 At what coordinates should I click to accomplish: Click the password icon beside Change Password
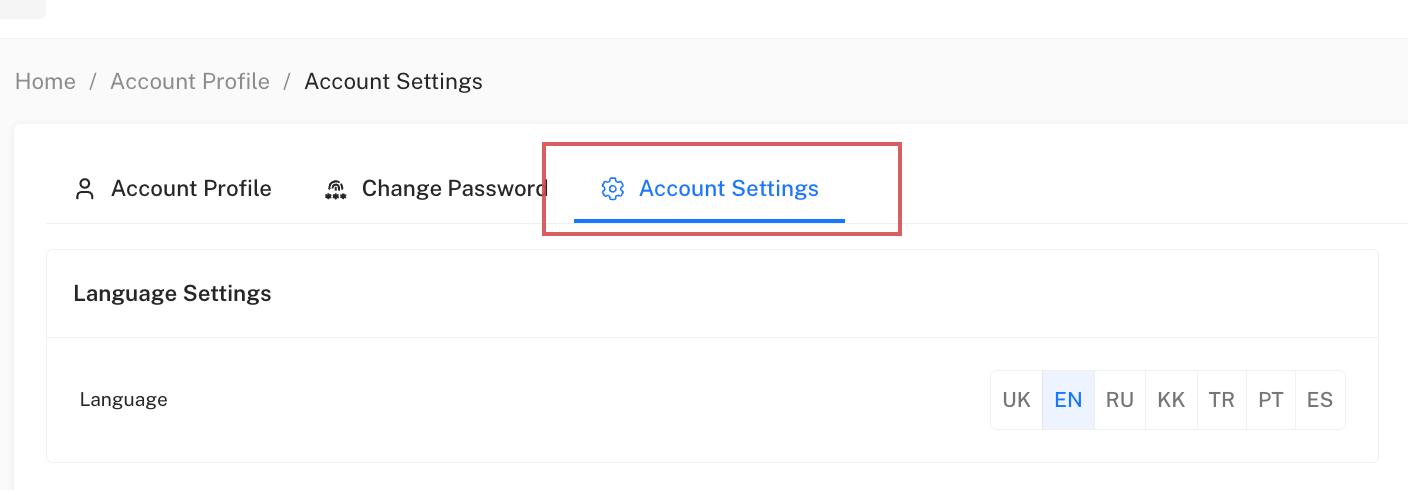coord(336,190)
